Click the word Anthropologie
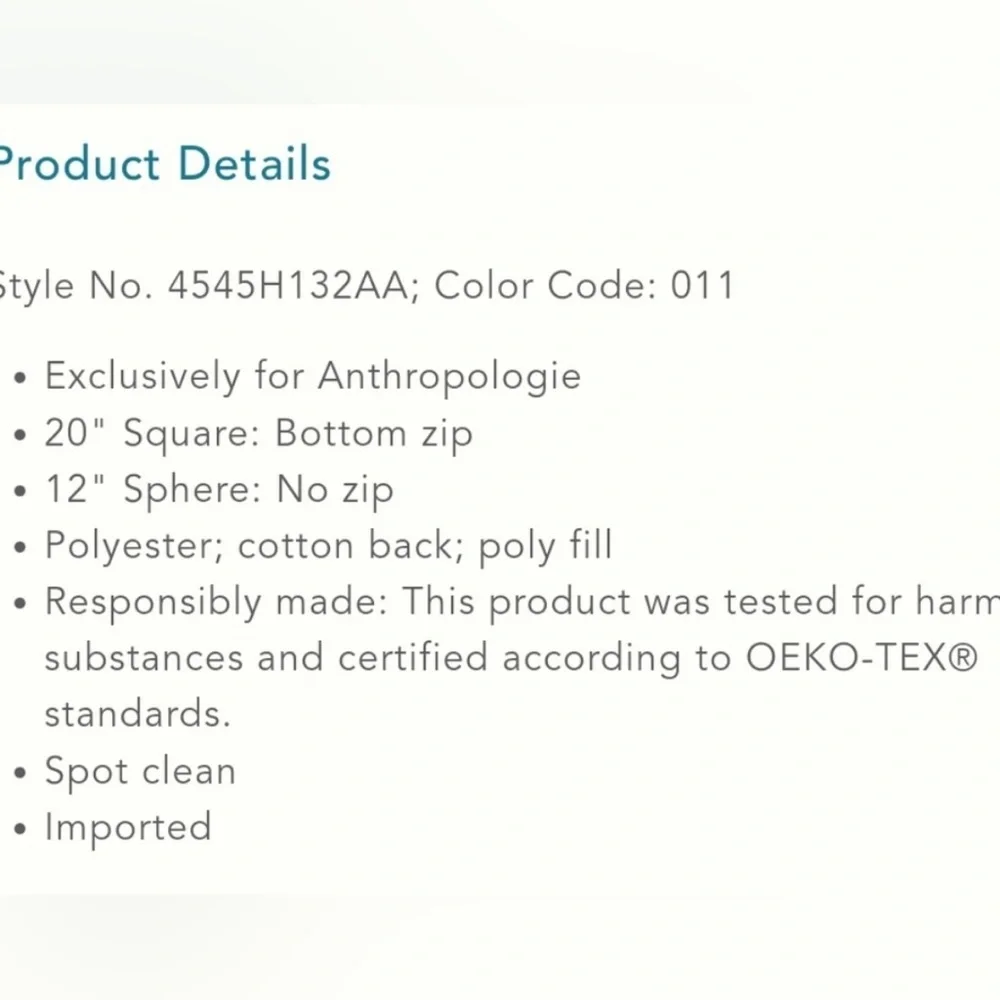The height and width of the screenshot is (1000, 1000). pos(450,376)
